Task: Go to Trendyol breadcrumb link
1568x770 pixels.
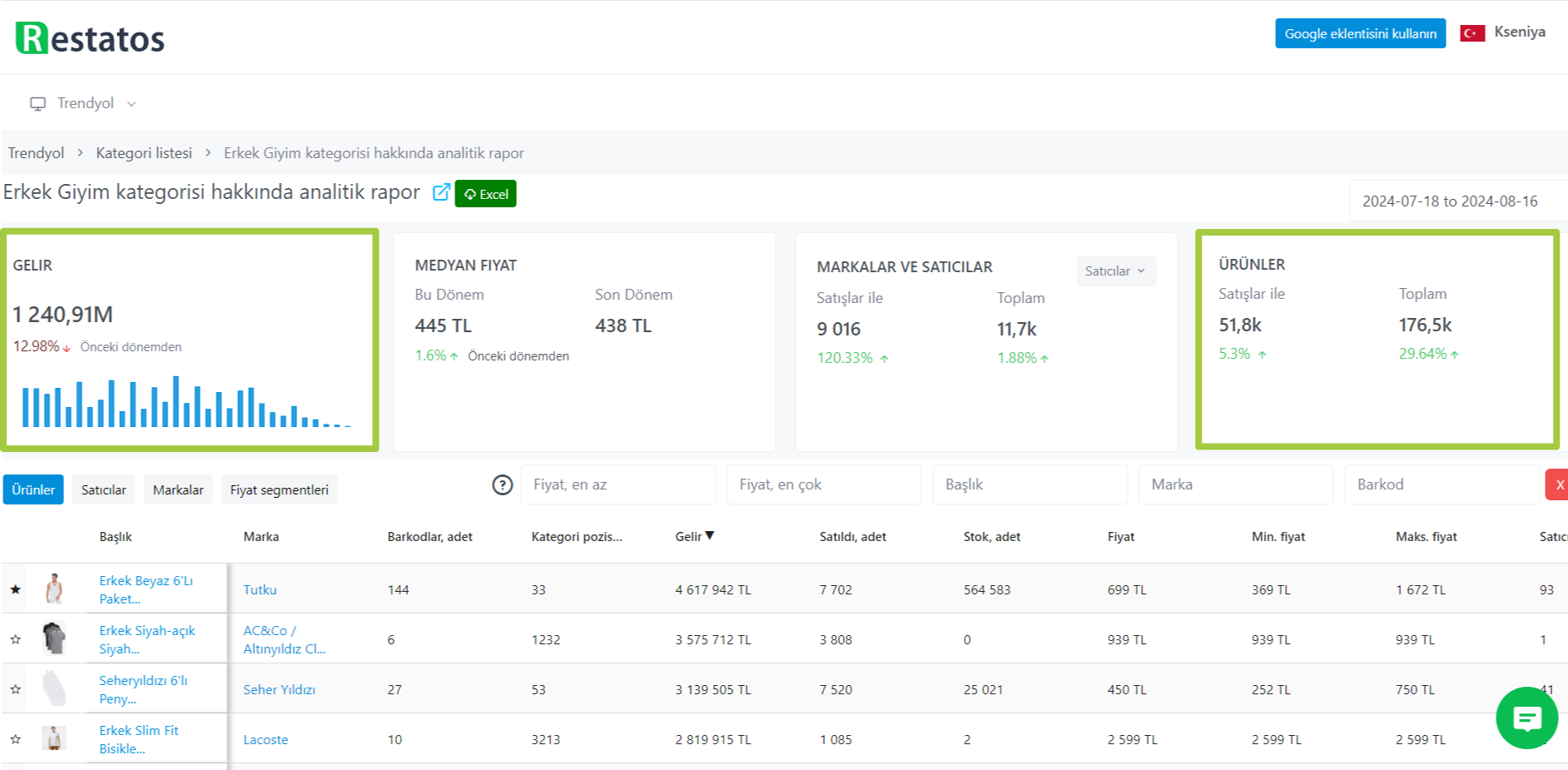Action: pyautogui.click(x=36, y=153)
